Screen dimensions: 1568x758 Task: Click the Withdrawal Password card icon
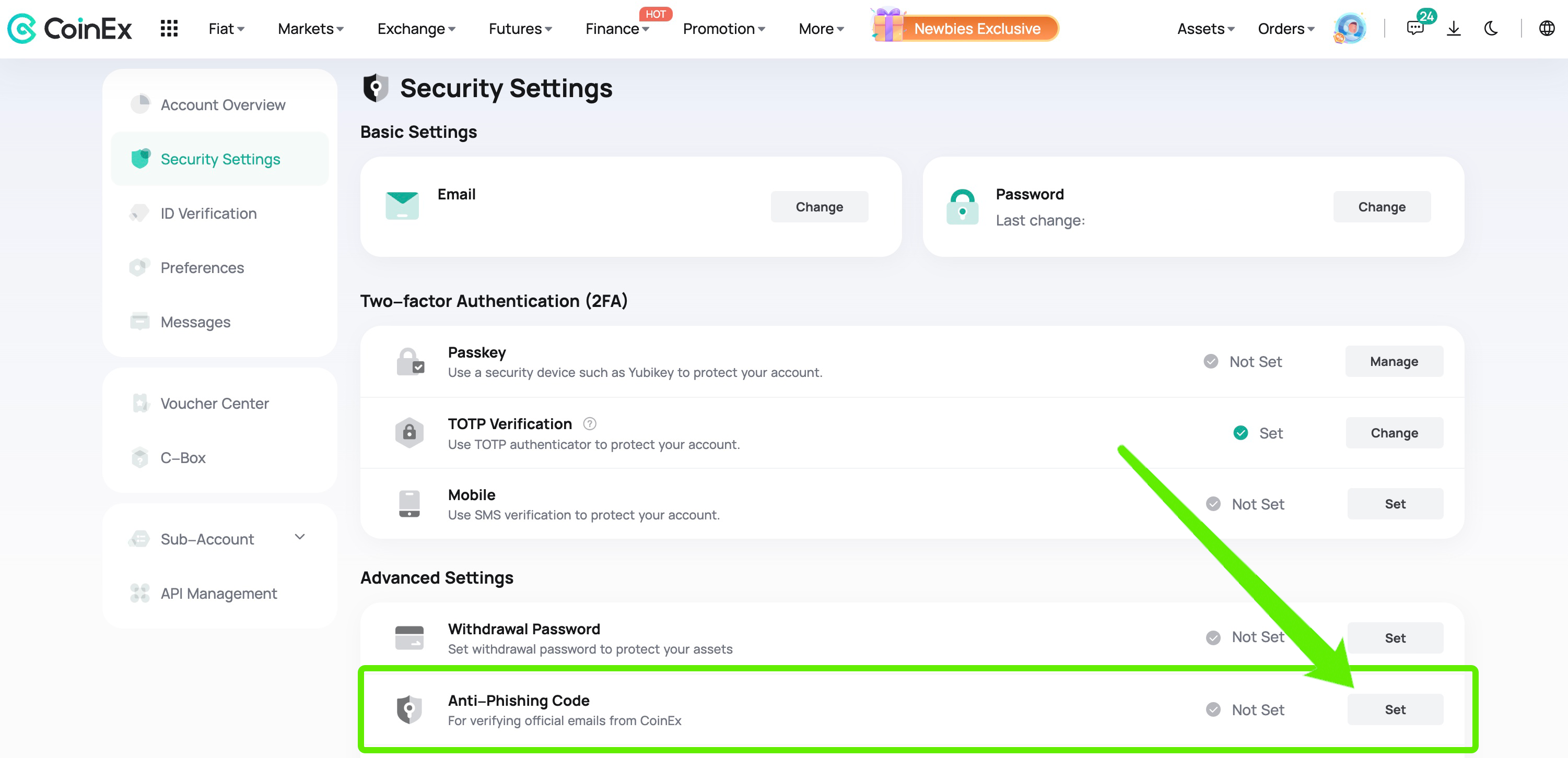409,637
